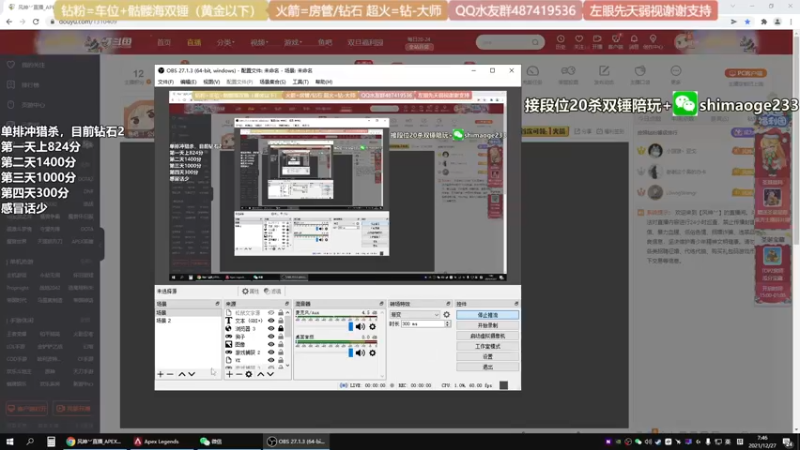Switch to Apex Legends in taskbar
Viewport: 800px width, 450px height.
pyautogui.click(x=157, y=441)
